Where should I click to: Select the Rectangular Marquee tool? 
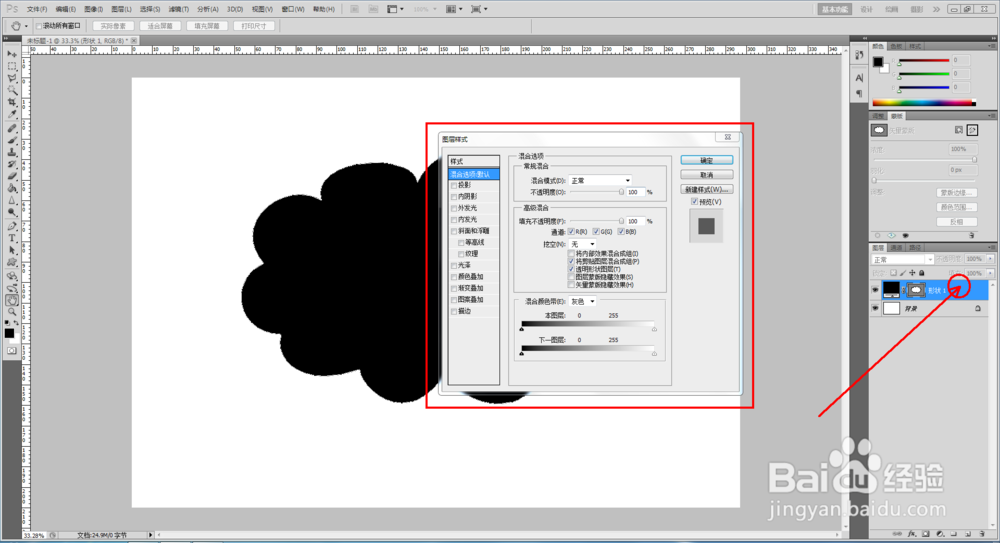(x=11, y=66)
